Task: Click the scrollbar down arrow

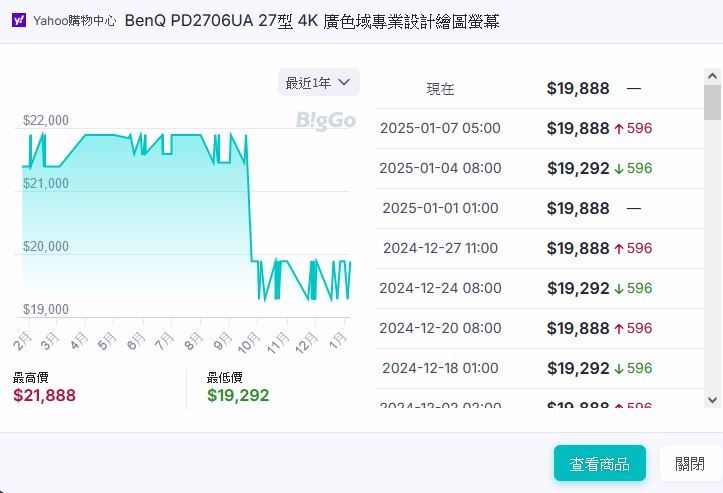Action: tap(712, 400)
